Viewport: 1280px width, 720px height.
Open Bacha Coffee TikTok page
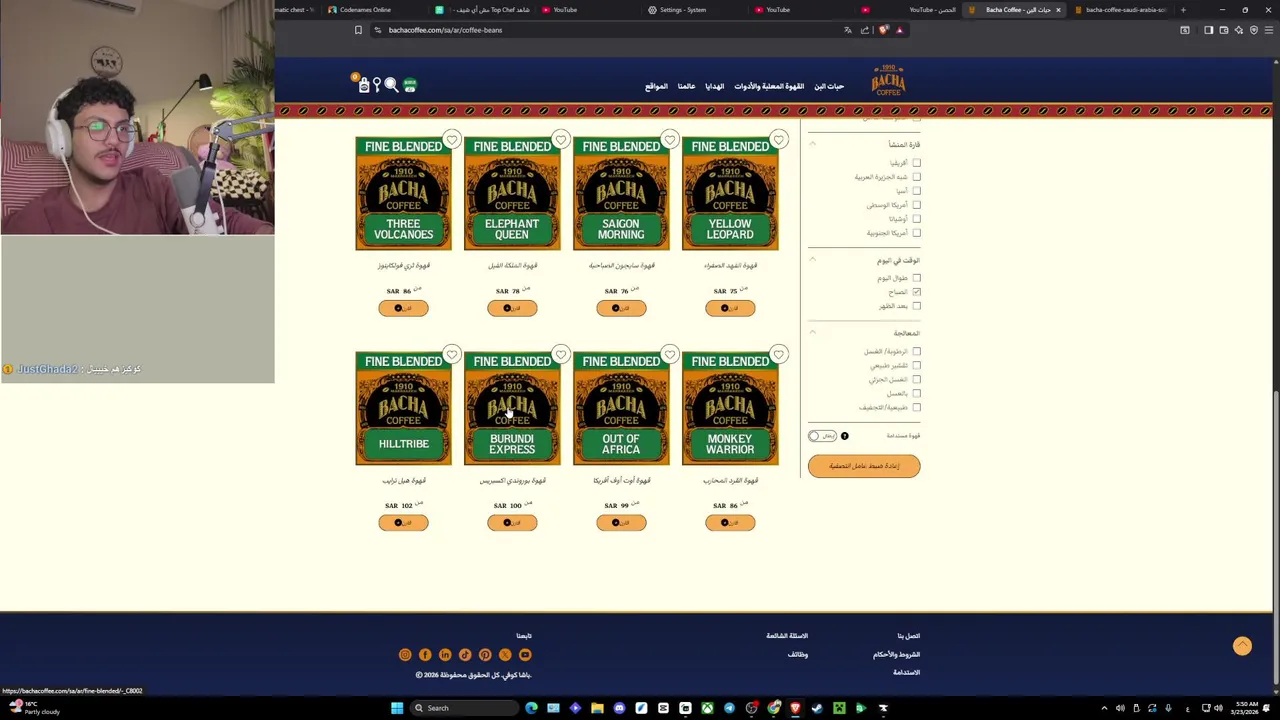coord(465,655)
